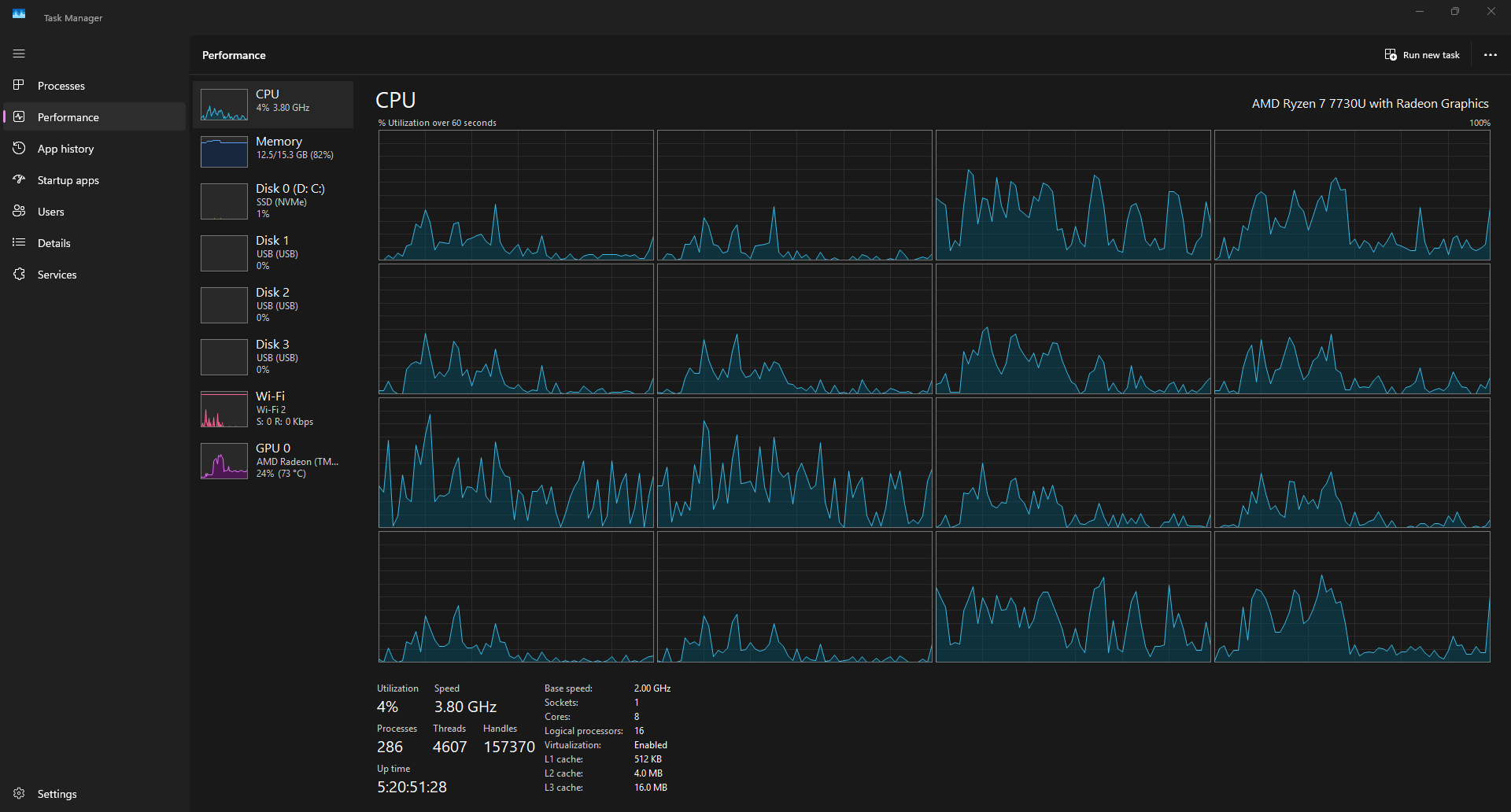Click the Services puzzle-gear icon
This screenshot has height=812, width=1511.
click(x=19, y=274)
